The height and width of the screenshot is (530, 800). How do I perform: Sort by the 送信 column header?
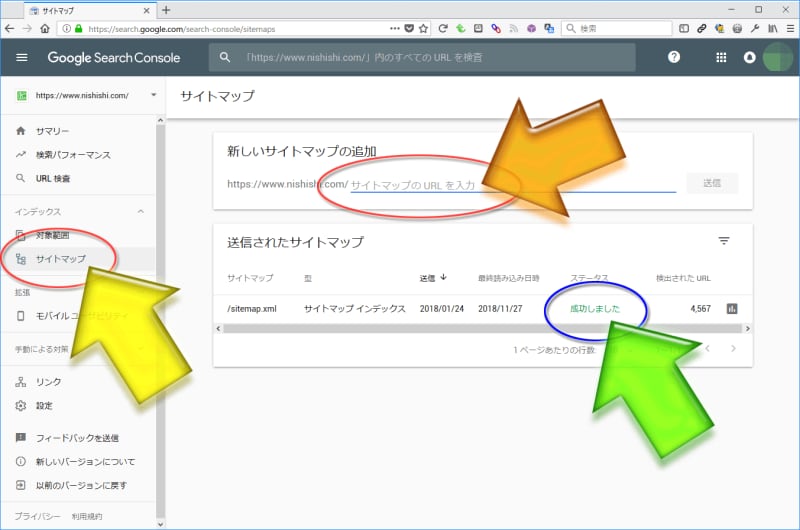pos(433,278)
